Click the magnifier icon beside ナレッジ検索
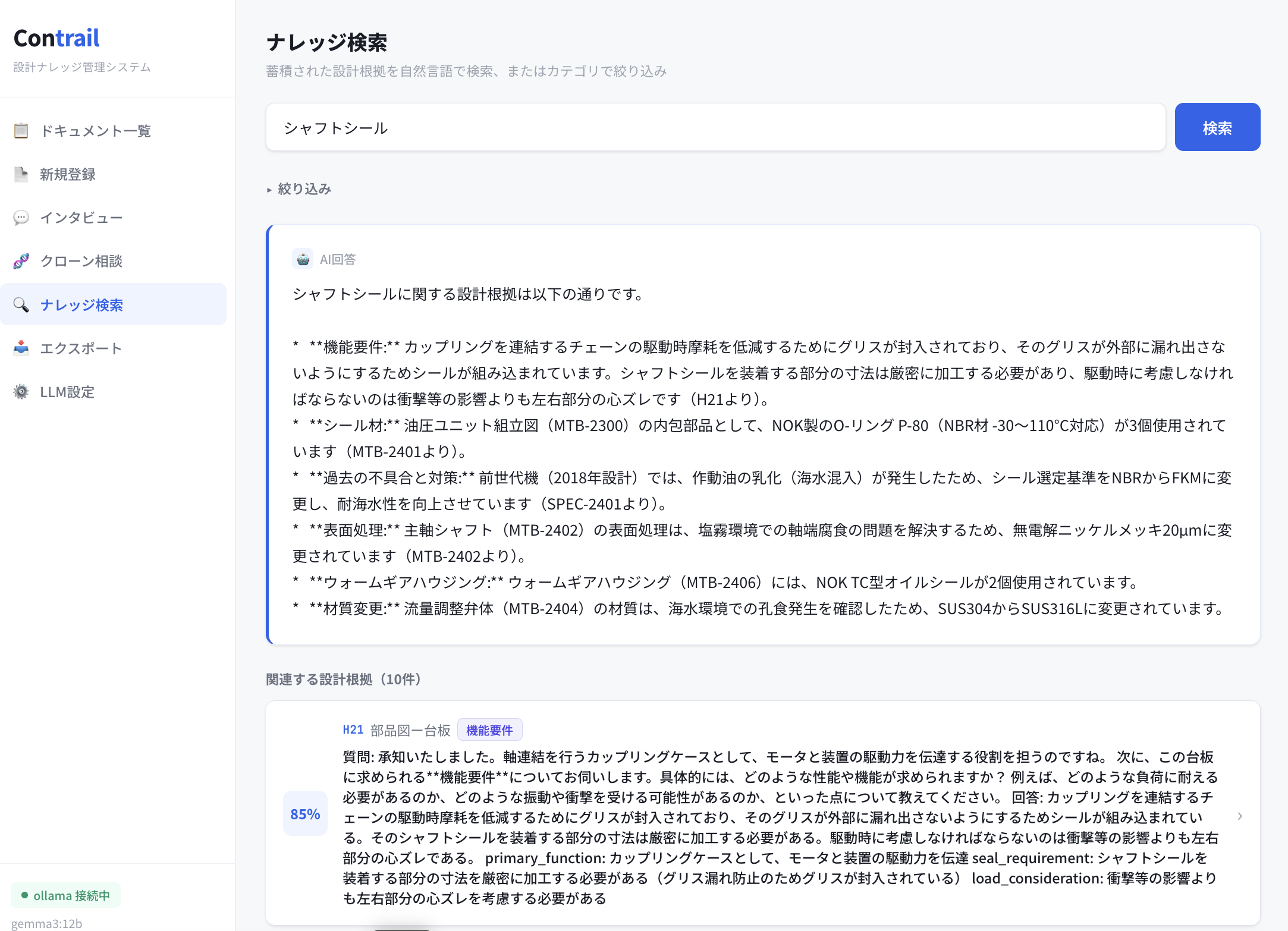This screenshot has height=931, width=1288. click(x=21, y=305)
